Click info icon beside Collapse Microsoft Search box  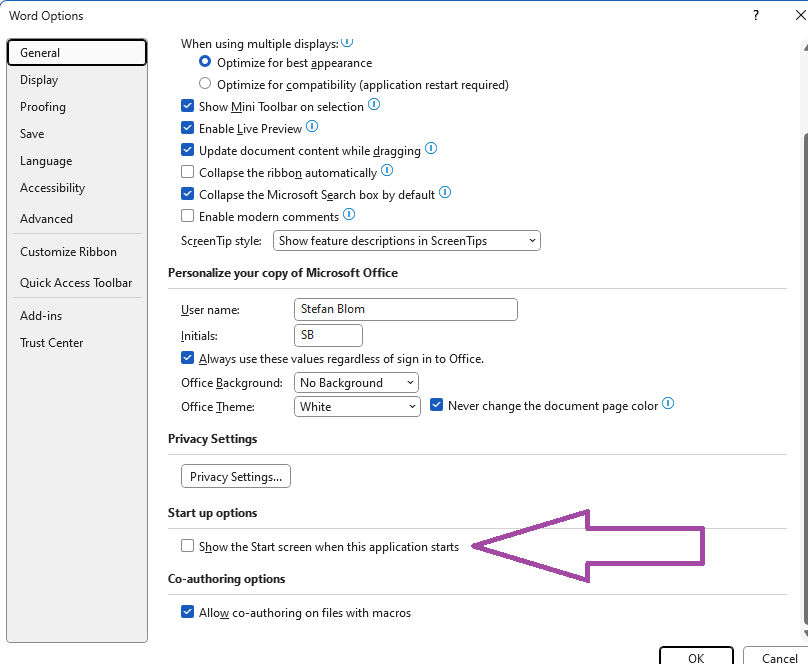tap(445, 193)
